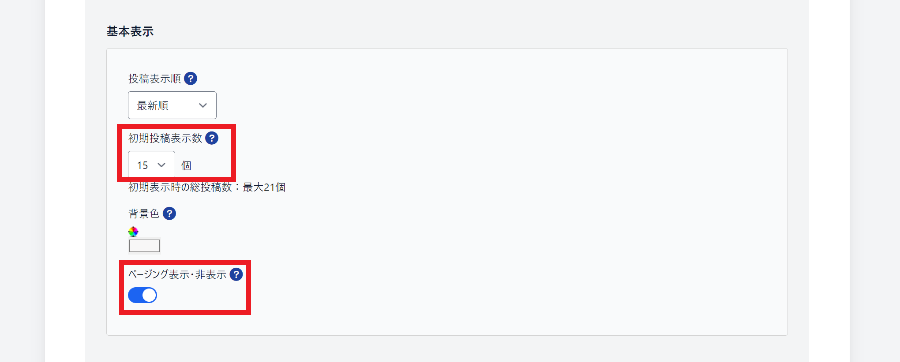Screen dimensions: 900x362
Task: Click the ページング表示・非表示 label text
Action: (177, 274)
